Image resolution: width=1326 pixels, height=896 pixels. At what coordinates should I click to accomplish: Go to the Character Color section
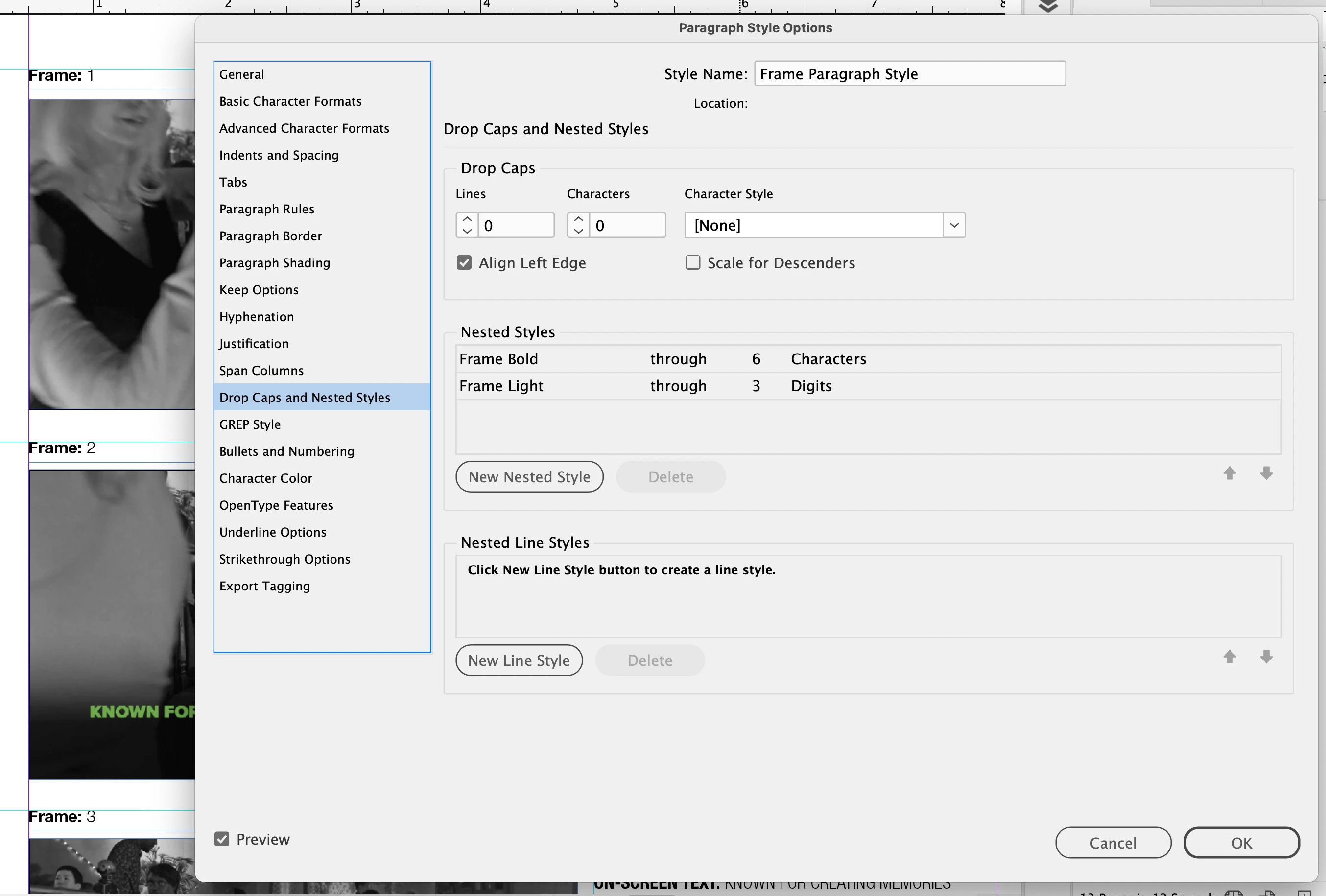265,478
